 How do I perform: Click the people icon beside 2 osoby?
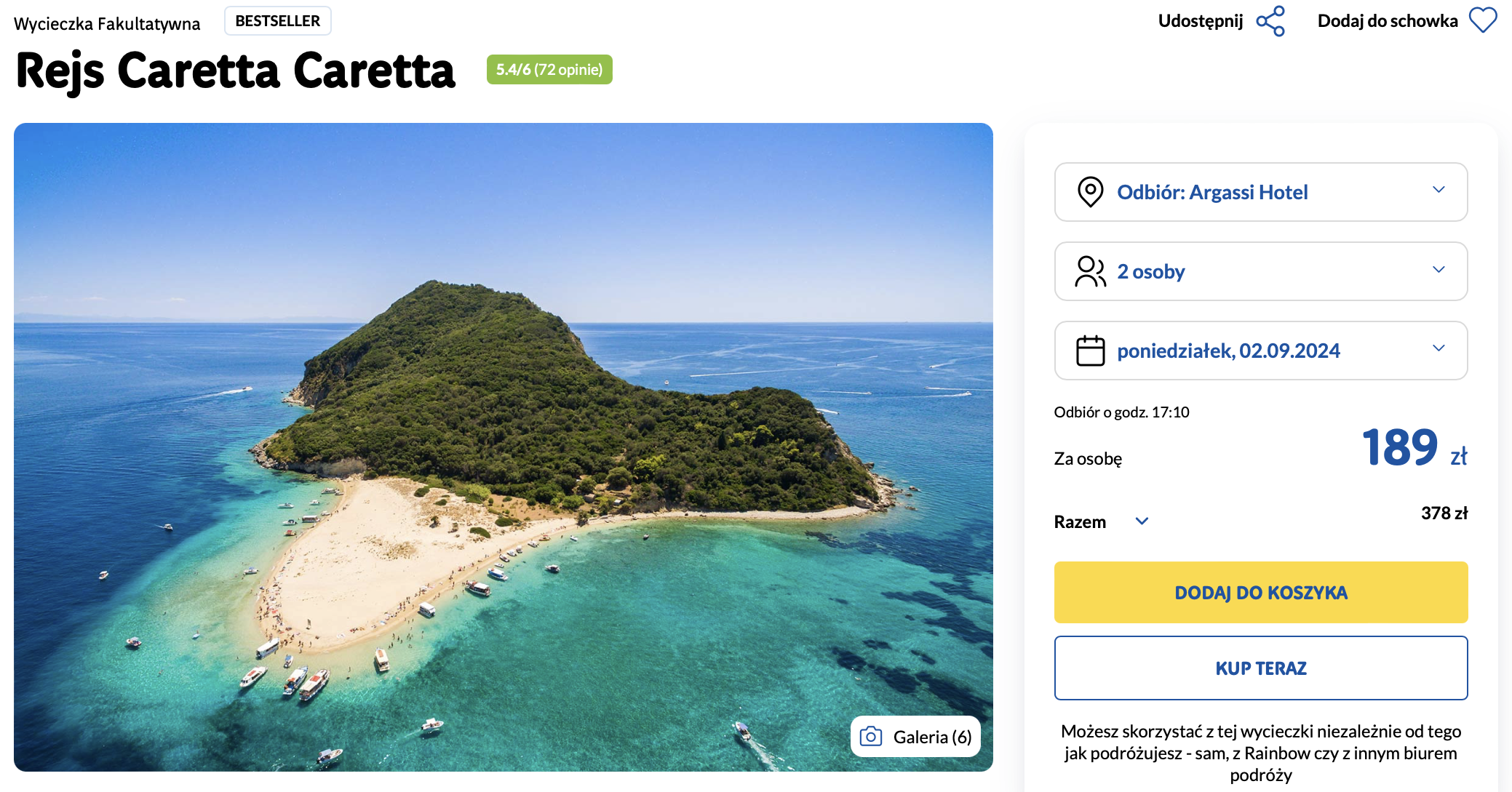[1090, 271]
